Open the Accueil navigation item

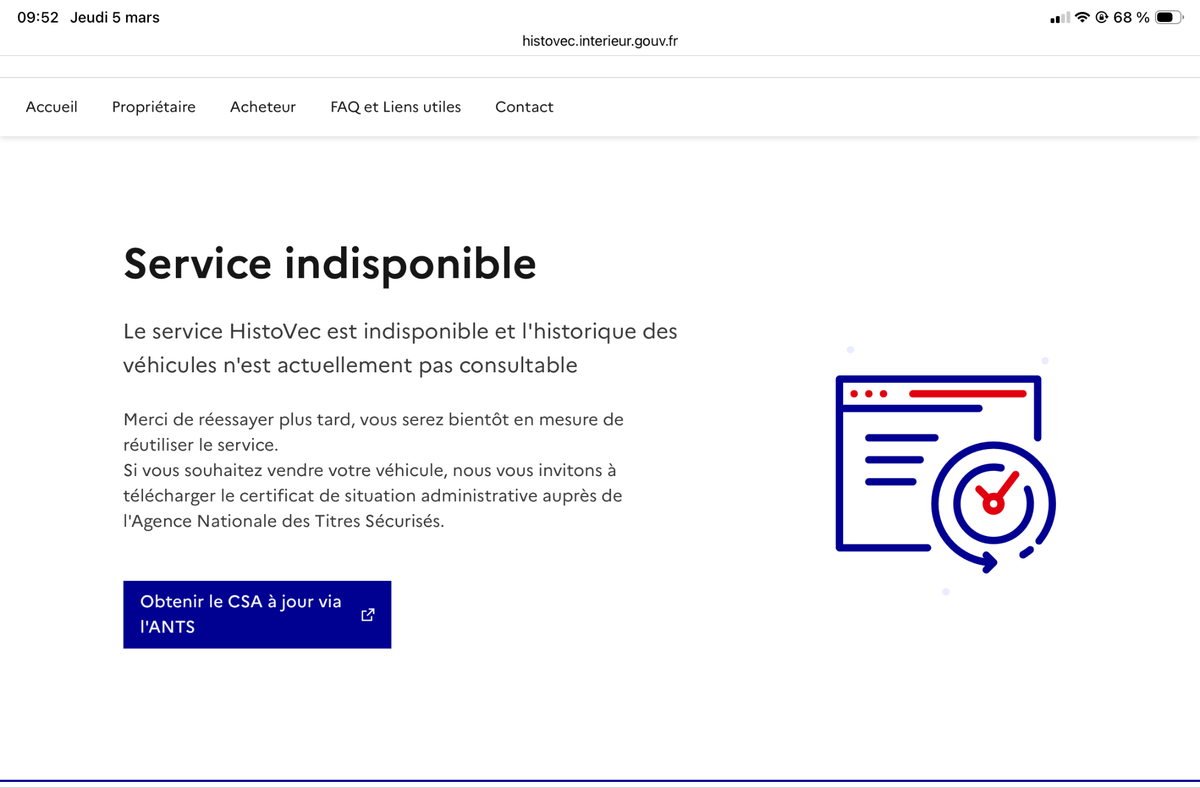[x=52, y=107]
